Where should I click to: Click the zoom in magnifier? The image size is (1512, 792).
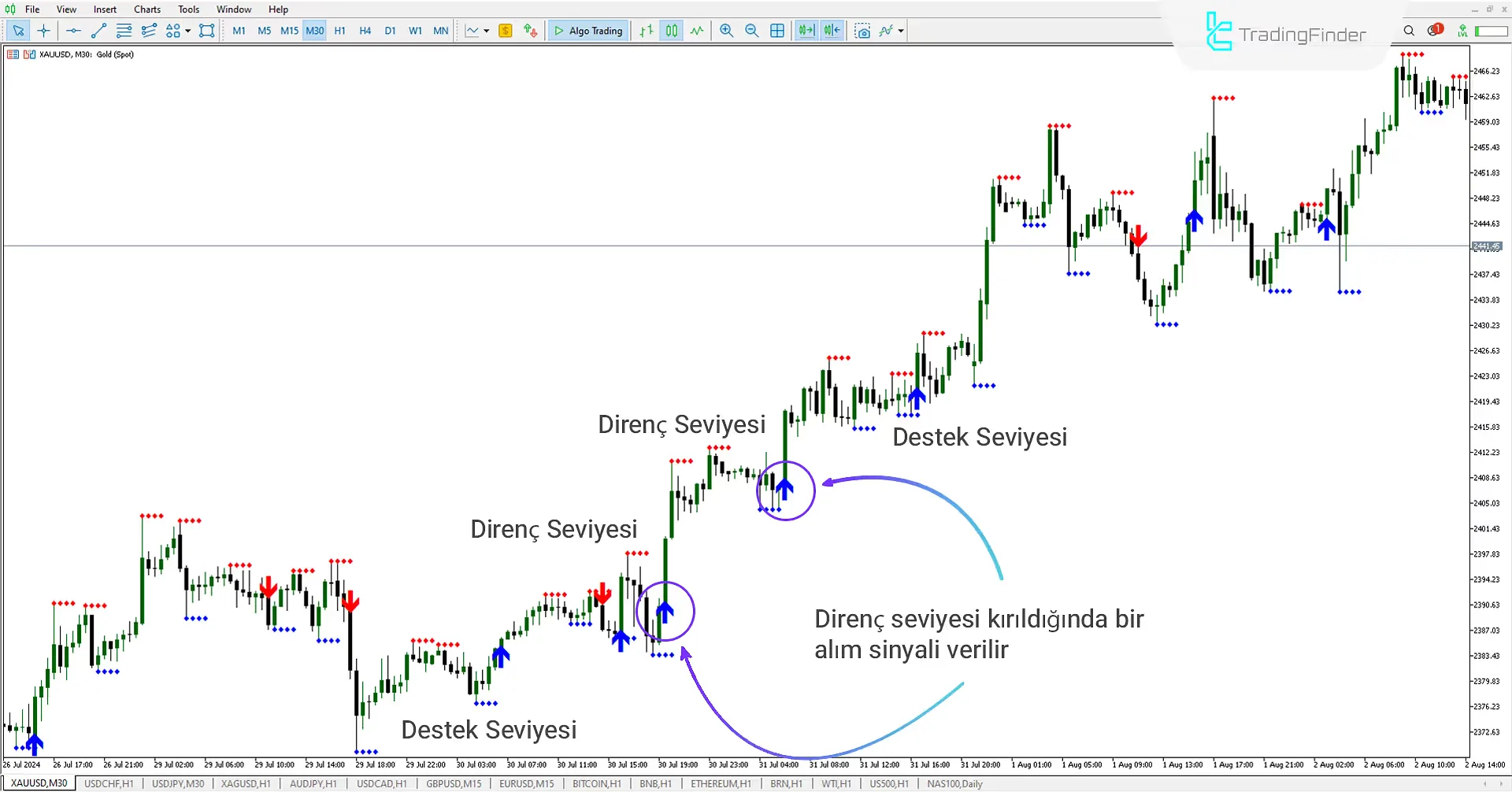point(726,31)
